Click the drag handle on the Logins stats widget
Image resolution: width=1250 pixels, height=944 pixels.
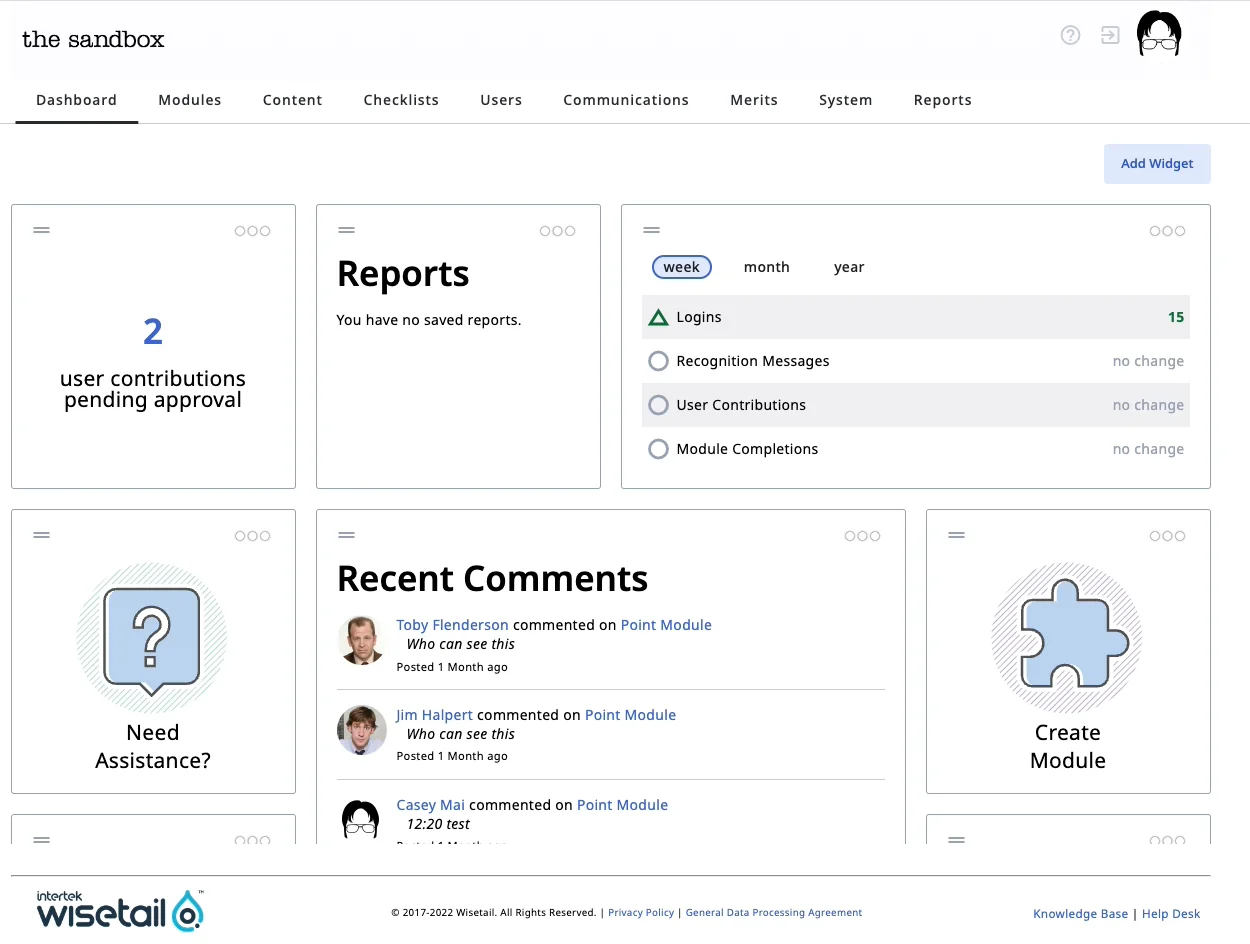tap(651, 230)
